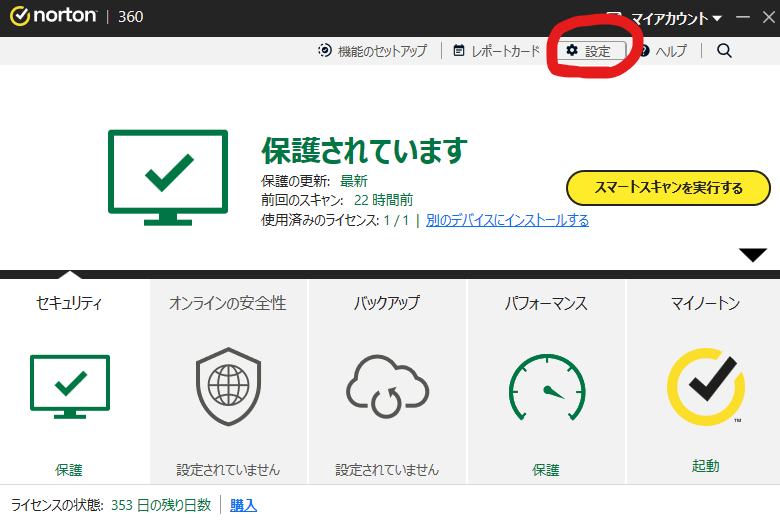780x522 pixels.
Task: Click 設定されていません under オンラインの安全性
Action: point(228,470)
